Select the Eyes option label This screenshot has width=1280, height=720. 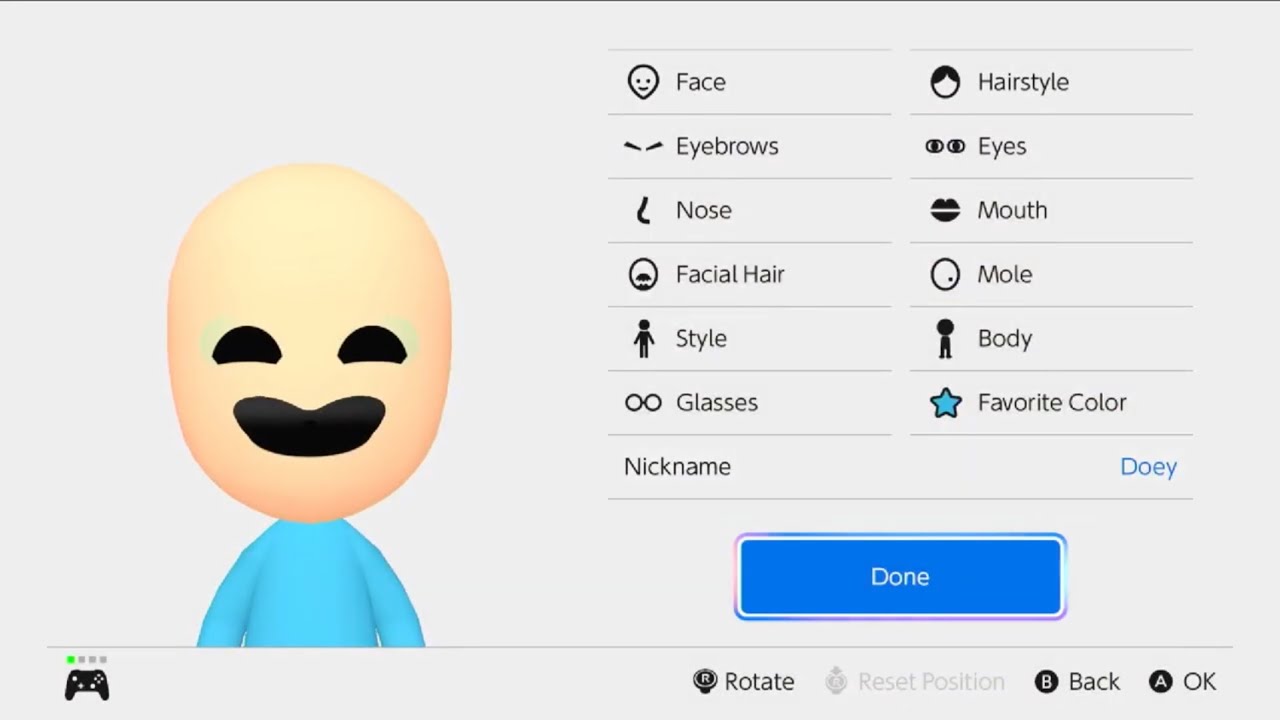(1002, 146)
